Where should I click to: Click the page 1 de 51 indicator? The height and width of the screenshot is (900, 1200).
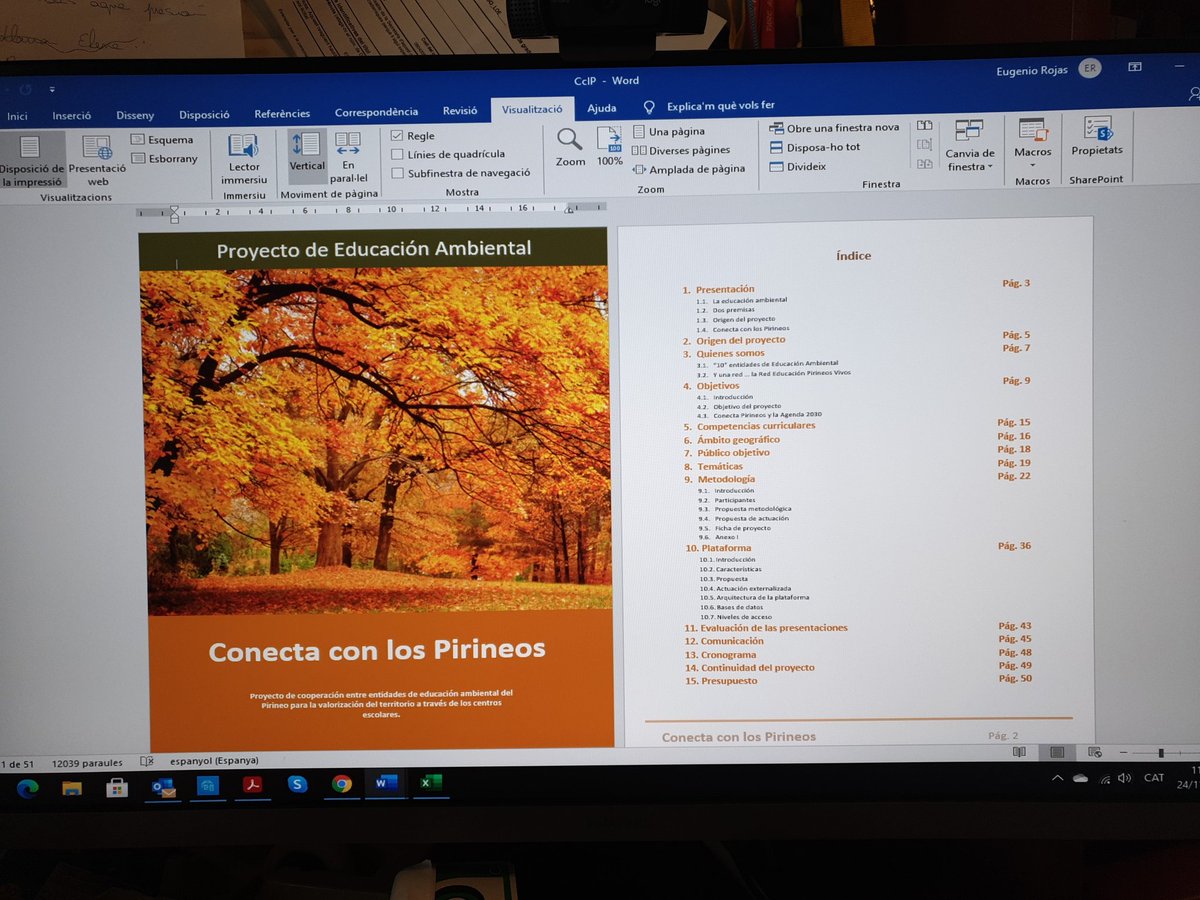18,763
